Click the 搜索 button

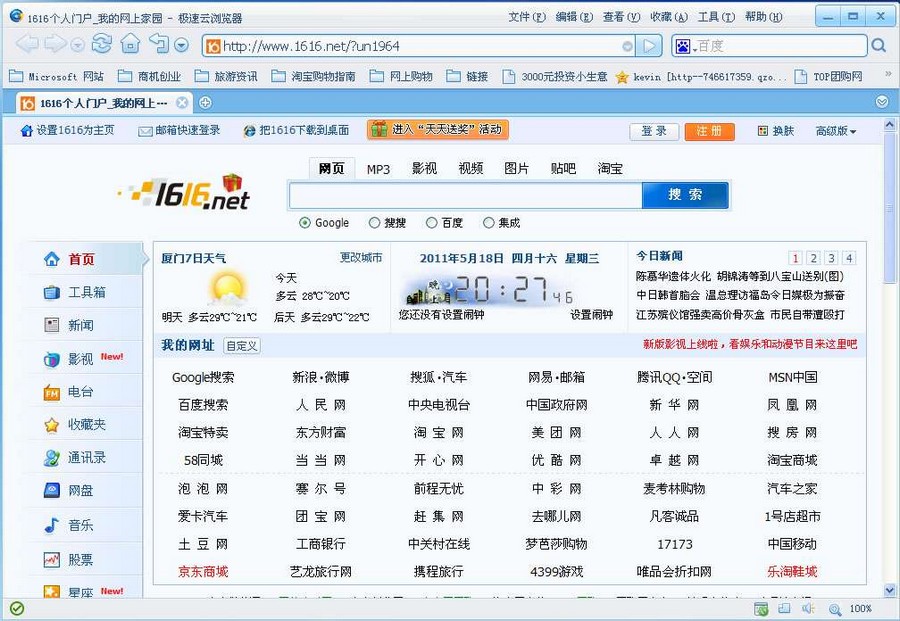click(685, 195)
